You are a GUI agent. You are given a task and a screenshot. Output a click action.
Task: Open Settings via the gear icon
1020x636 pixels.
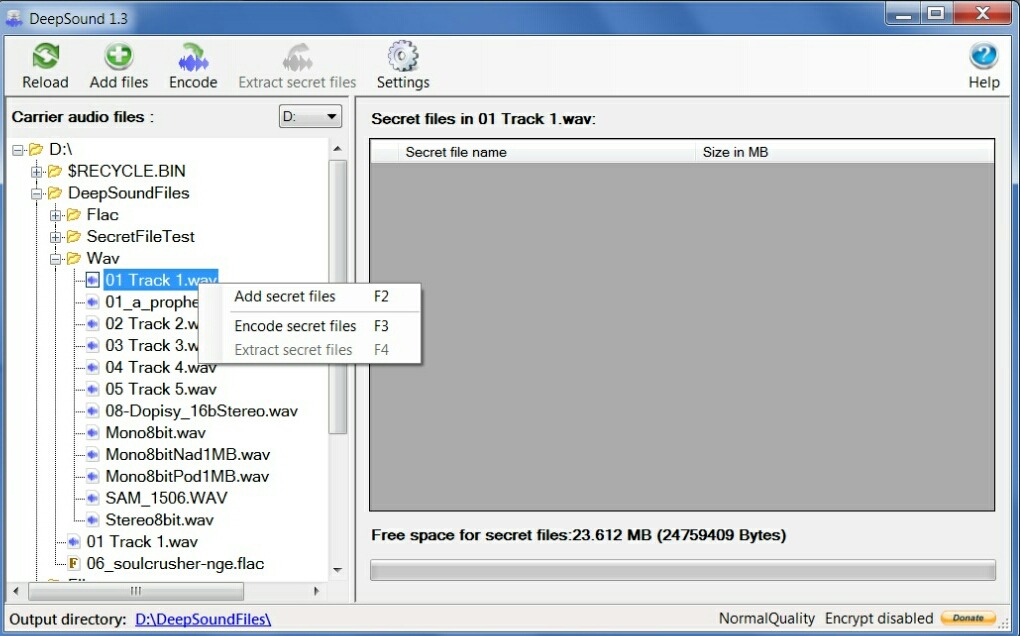point(402,58)
